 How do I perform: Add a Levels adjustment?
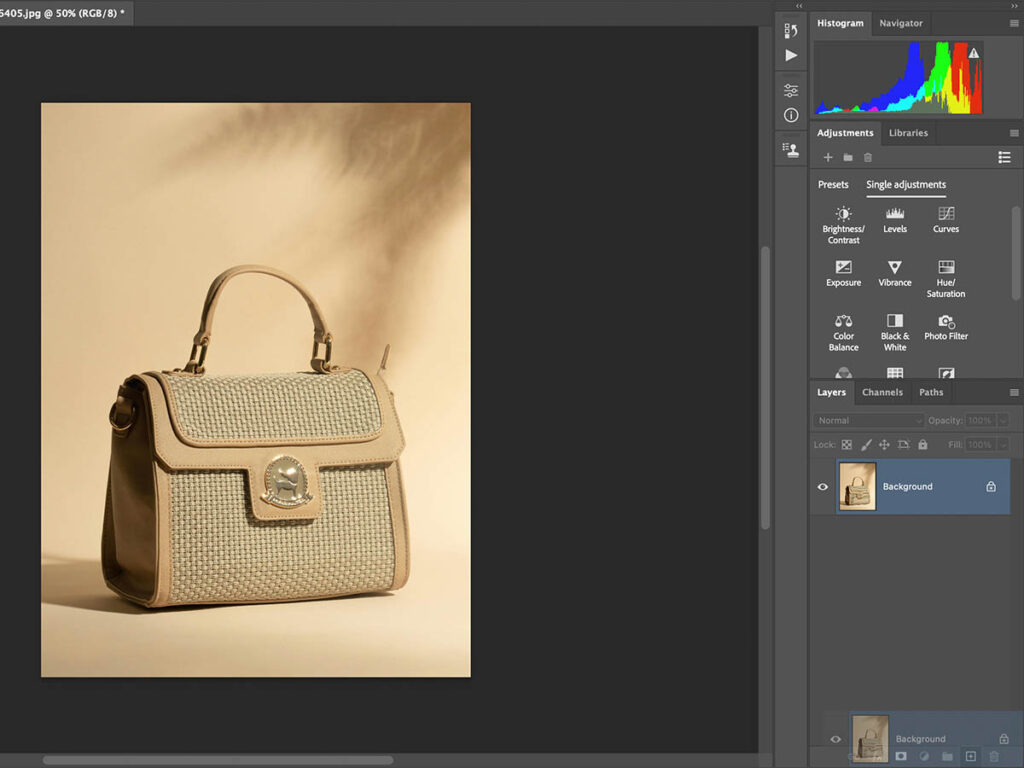pos(895,220)
